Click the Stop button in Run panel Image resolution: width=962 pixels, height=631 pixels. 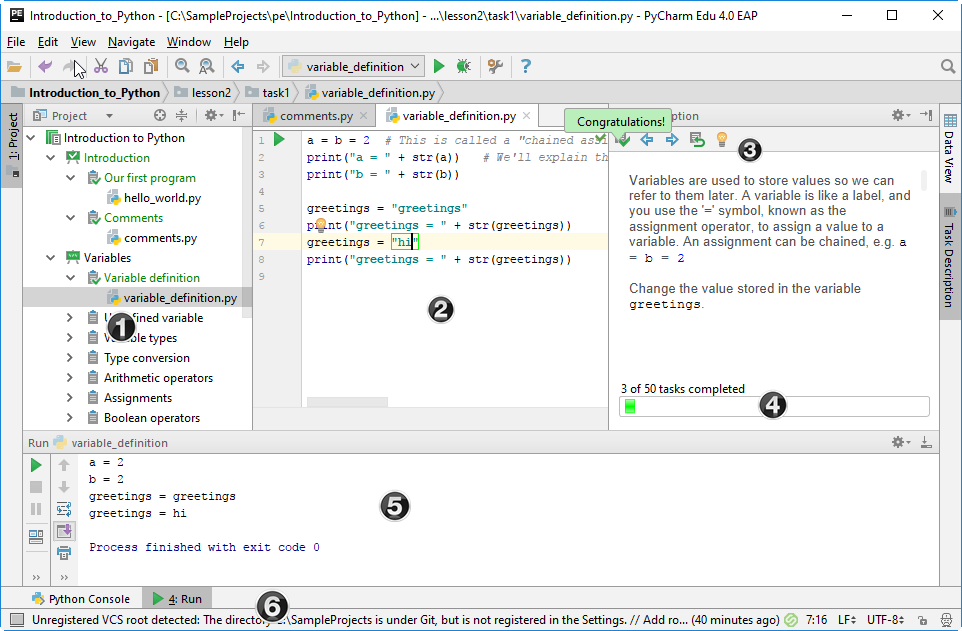point(36,487)
